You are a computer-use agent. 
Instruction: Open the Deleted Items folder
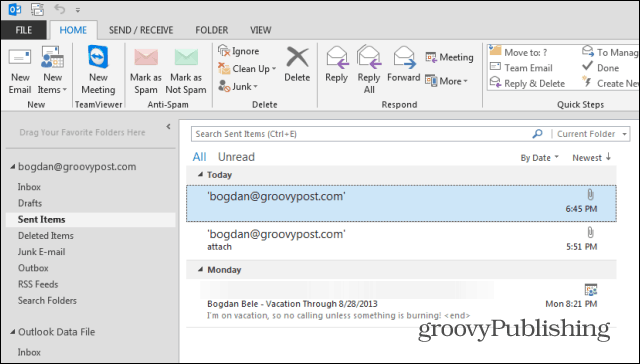46,236
